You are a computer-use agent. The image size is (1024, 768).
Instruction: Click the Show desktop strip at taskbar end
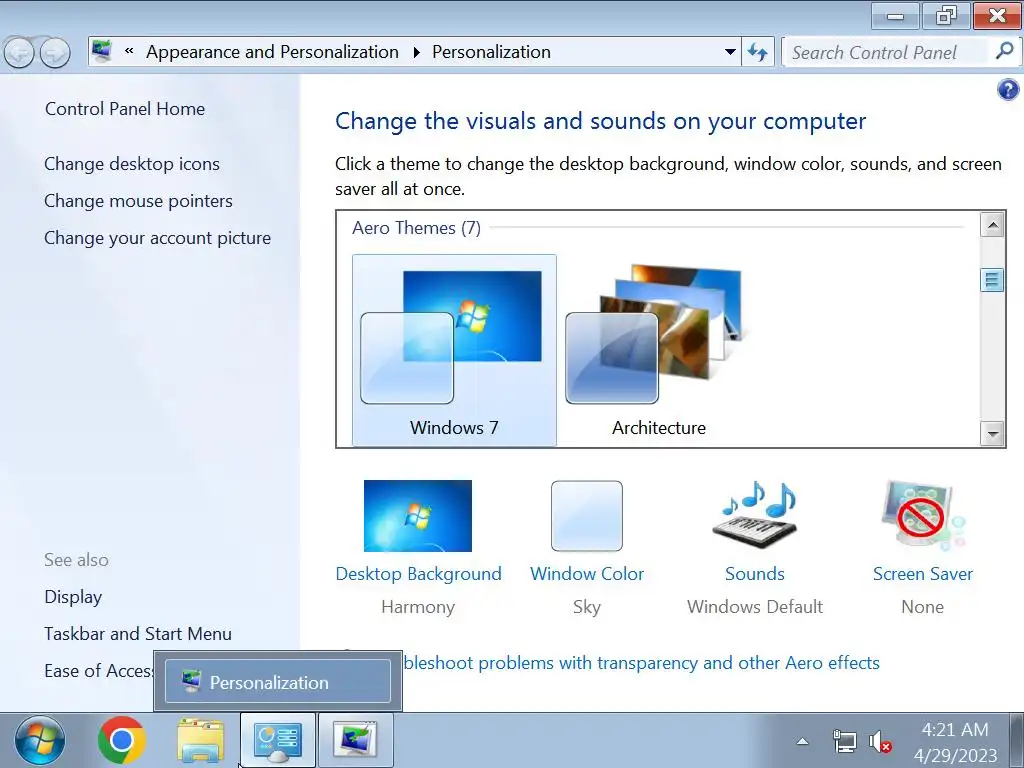(1016, 741)
